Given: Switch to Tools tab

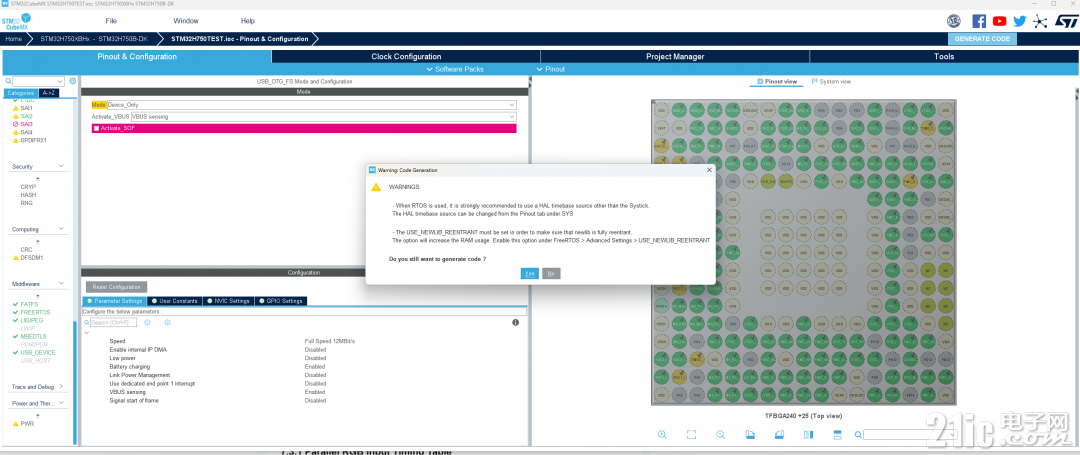Looking at the screenshot, I should tap(944, 56).
